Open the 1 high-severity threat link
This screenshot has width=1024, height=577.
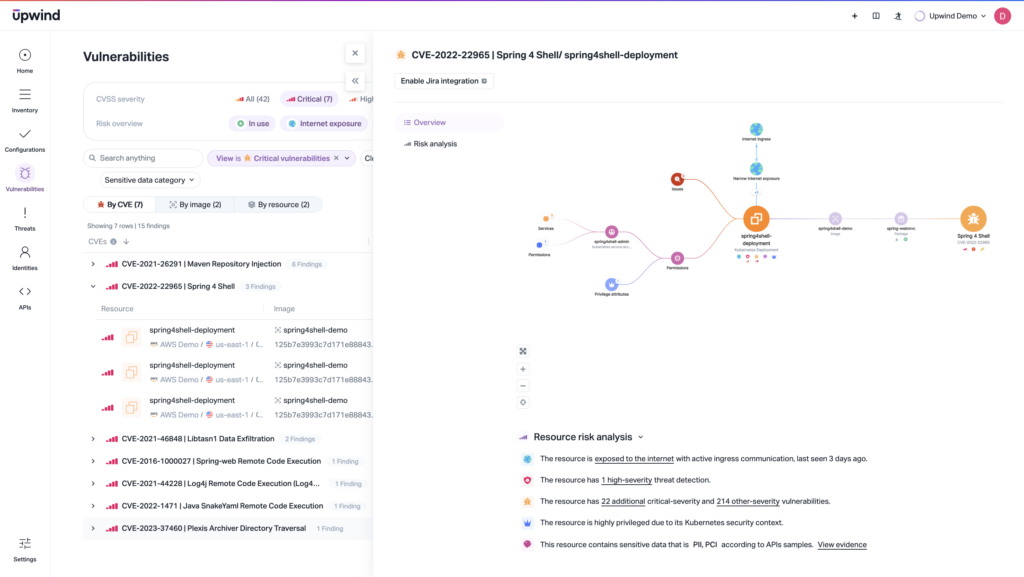(626, 480)
